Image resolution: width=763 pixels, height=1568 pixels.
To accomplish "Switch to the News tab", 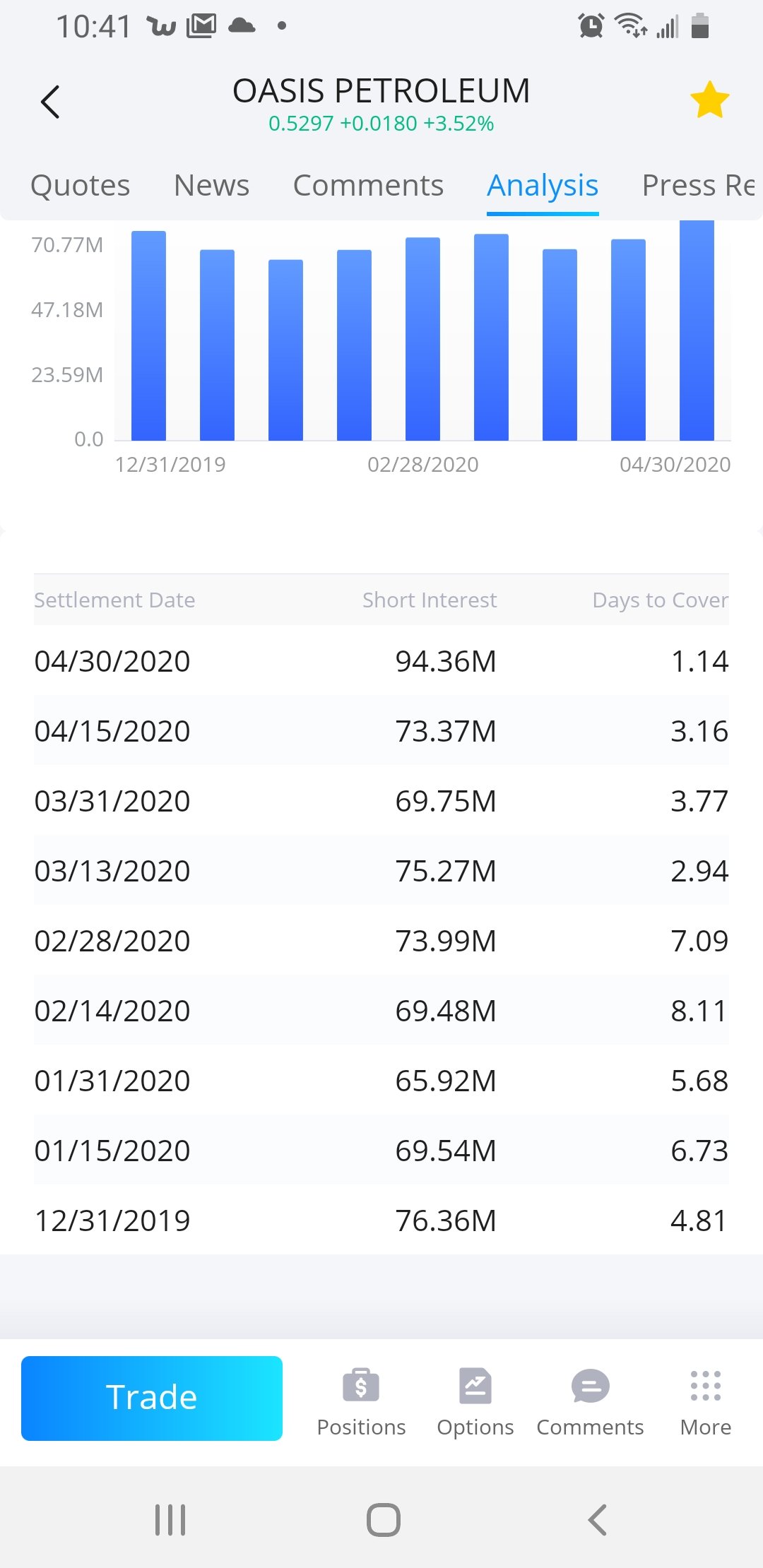I will coord(211,186).
